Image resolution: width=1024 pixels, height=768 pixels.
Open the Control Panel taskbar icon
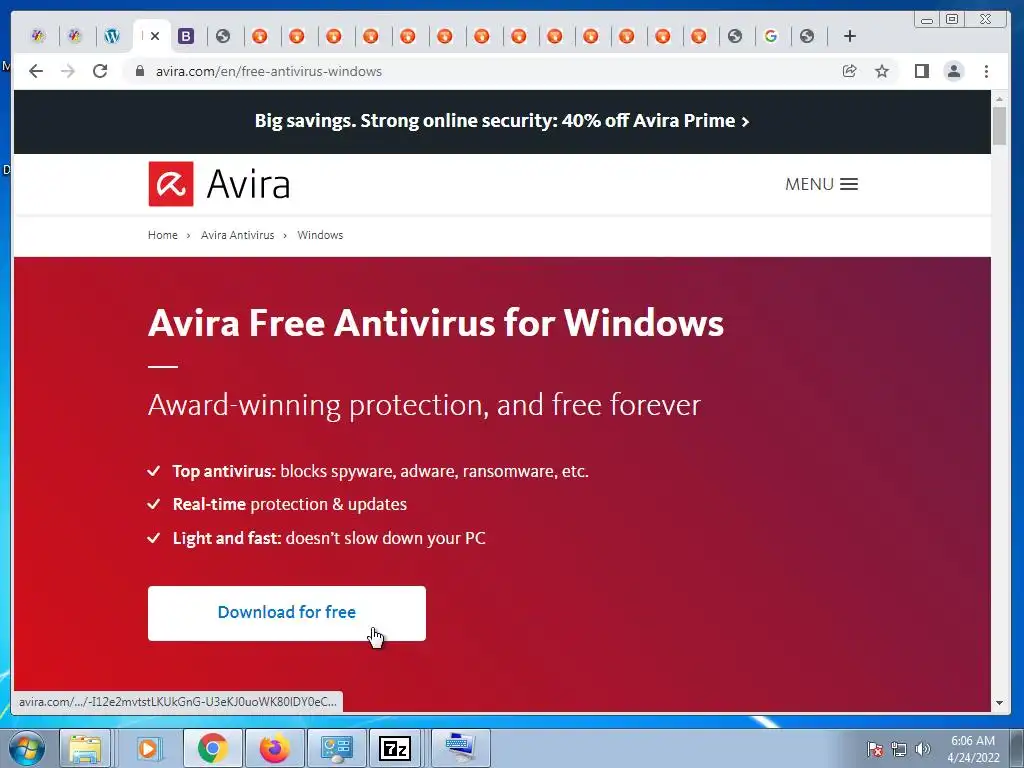point(337,748)
